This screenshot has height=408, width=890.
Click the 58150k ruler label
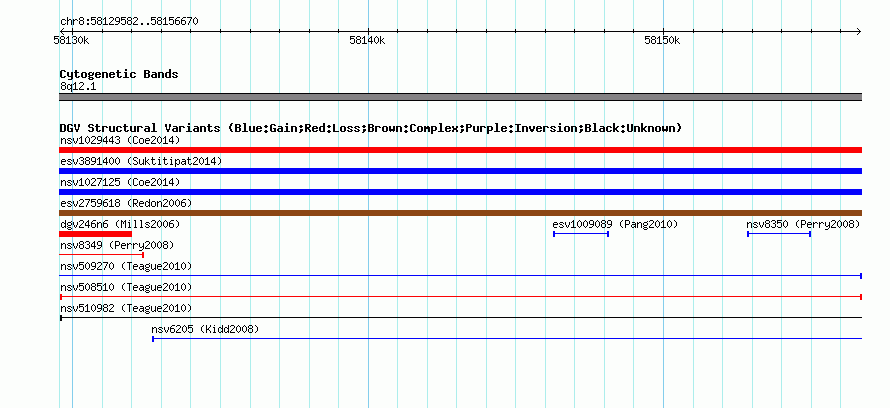tap(662, 40)
